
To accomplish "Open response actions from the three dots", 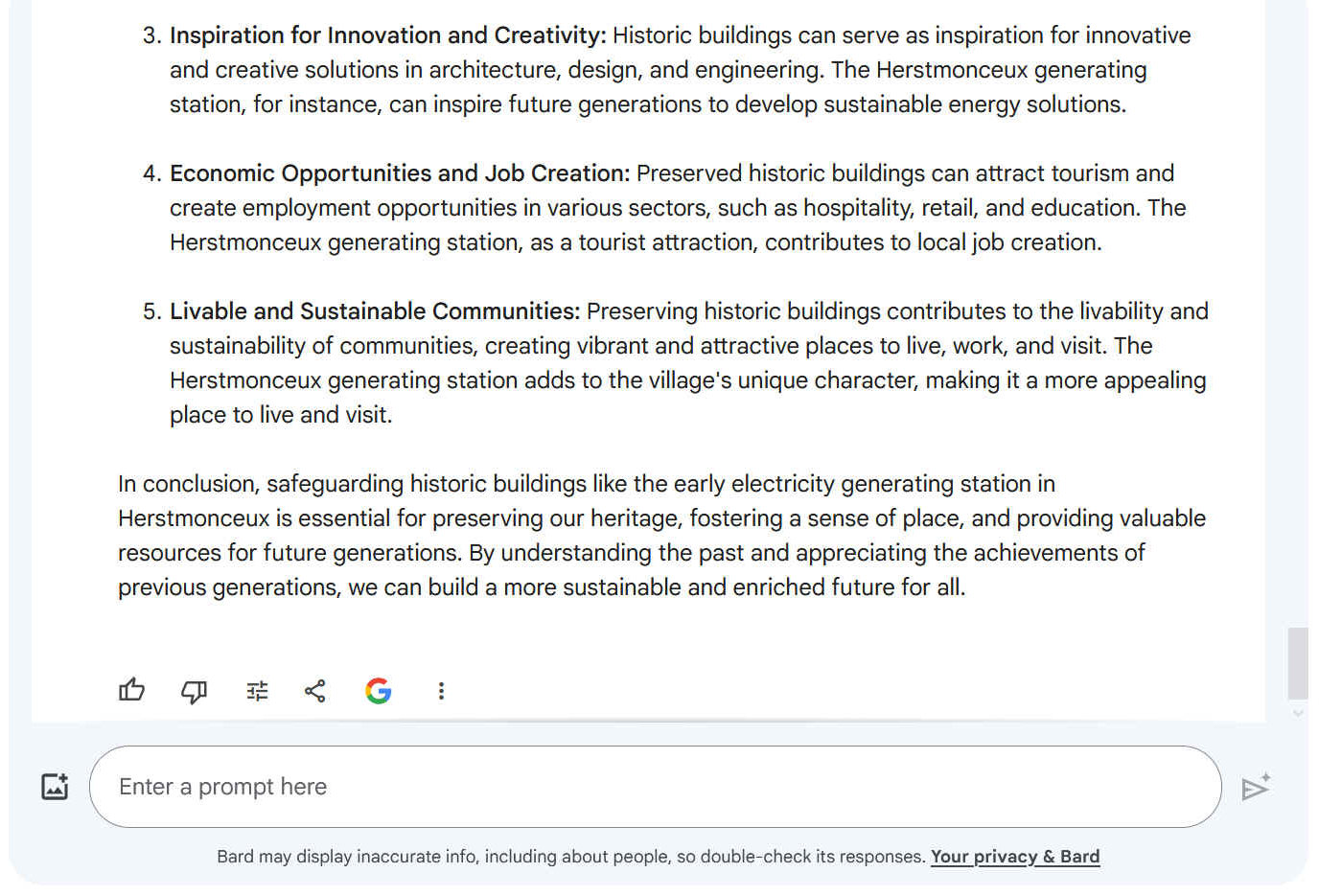I will [x=441, y=690].
